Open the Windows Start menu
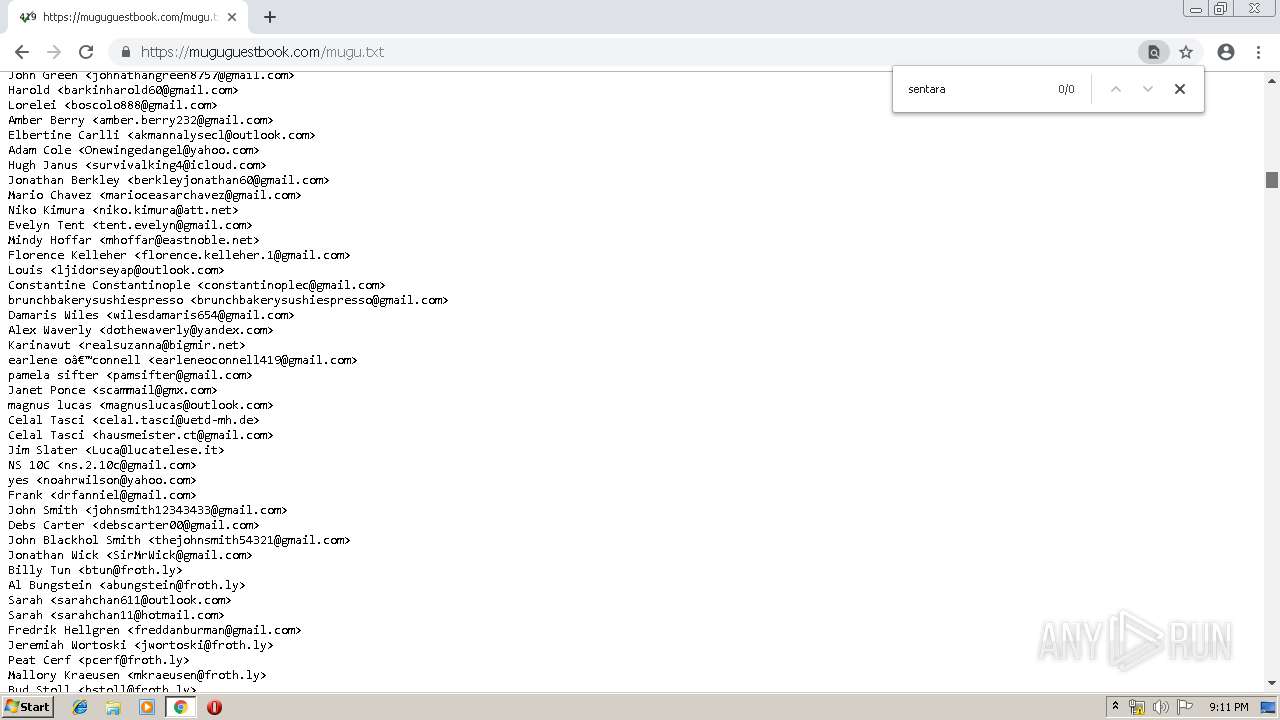 pos(28,707)
